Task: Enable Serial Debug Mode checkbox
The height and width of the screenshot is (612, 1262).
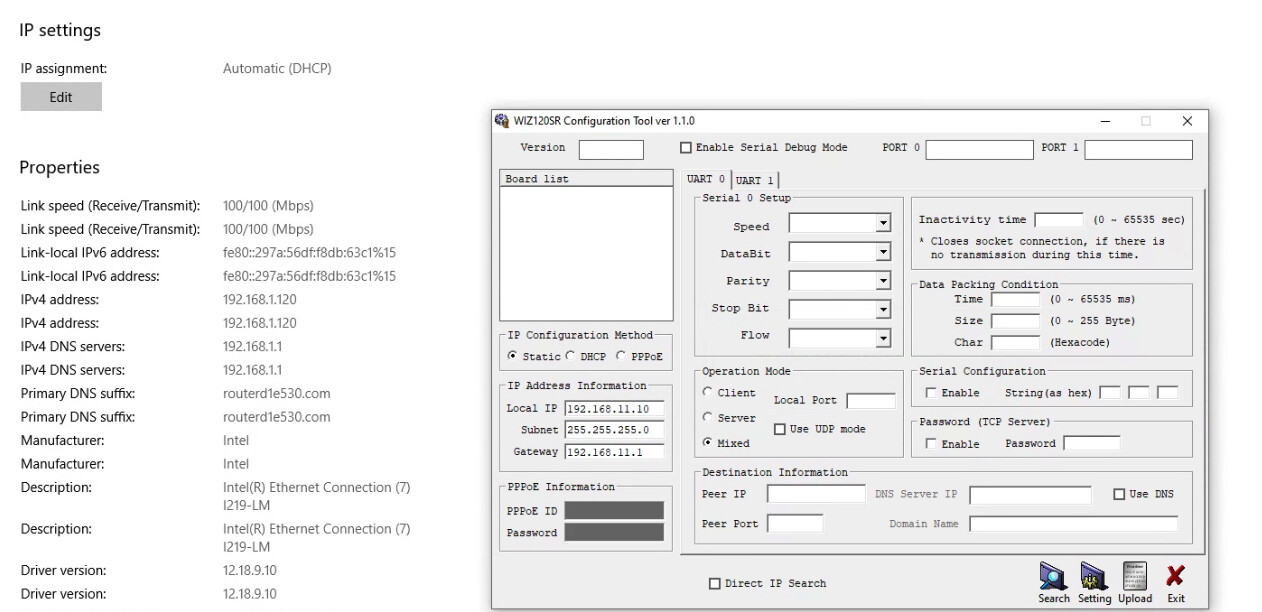Action: click(686, 148)
